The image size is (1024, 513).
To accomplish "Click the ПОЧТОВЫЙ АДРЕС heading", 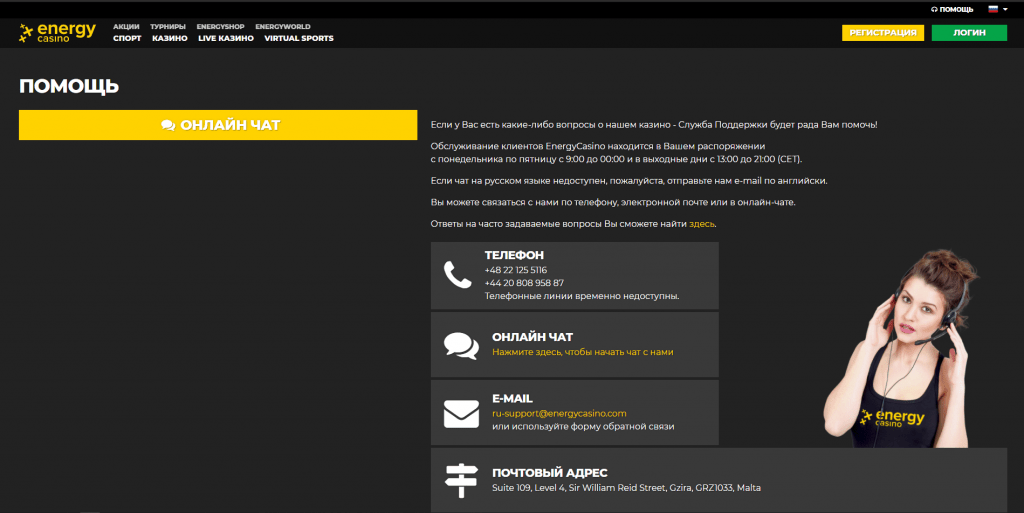I will [549, 473].
